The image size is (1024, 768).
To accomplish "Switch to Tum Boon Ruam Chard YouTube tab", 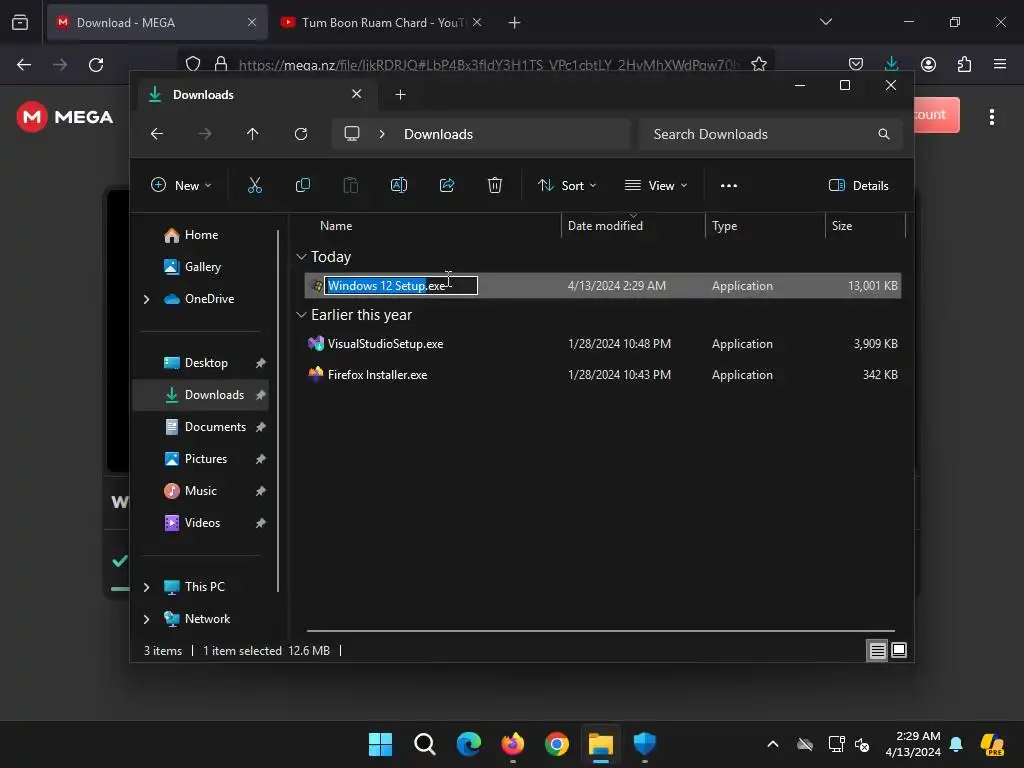I will (x=382, y=23).
